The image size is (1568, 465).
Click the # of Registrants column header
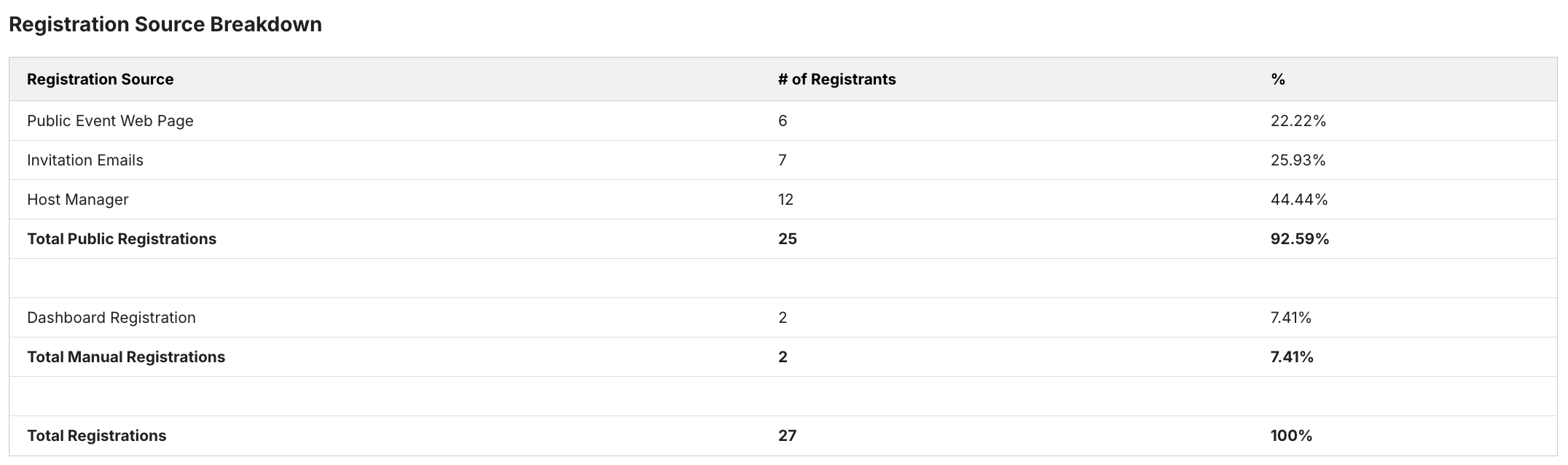836,79
